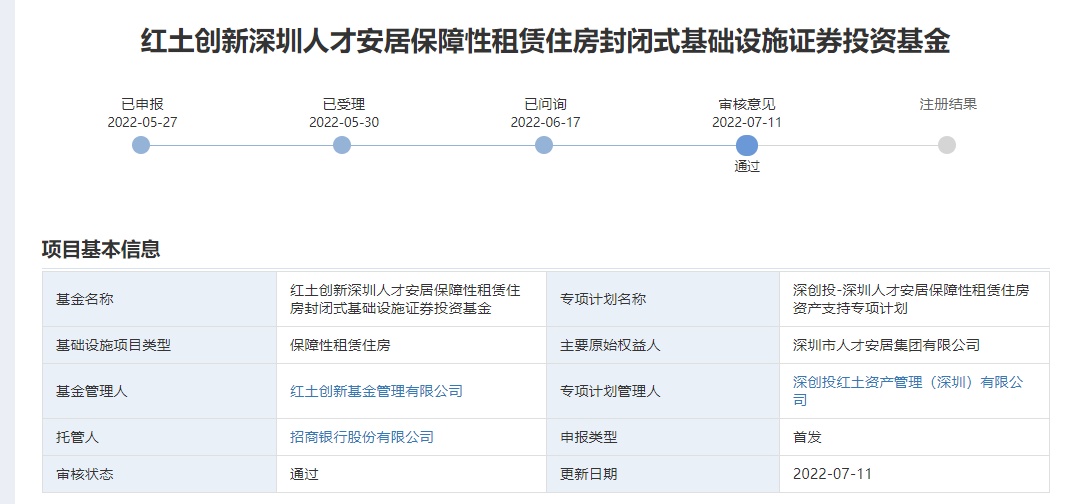Screen dimensions: 1068x504
Task: Click the 通过 result under the timeline
Action: [747, 167]
